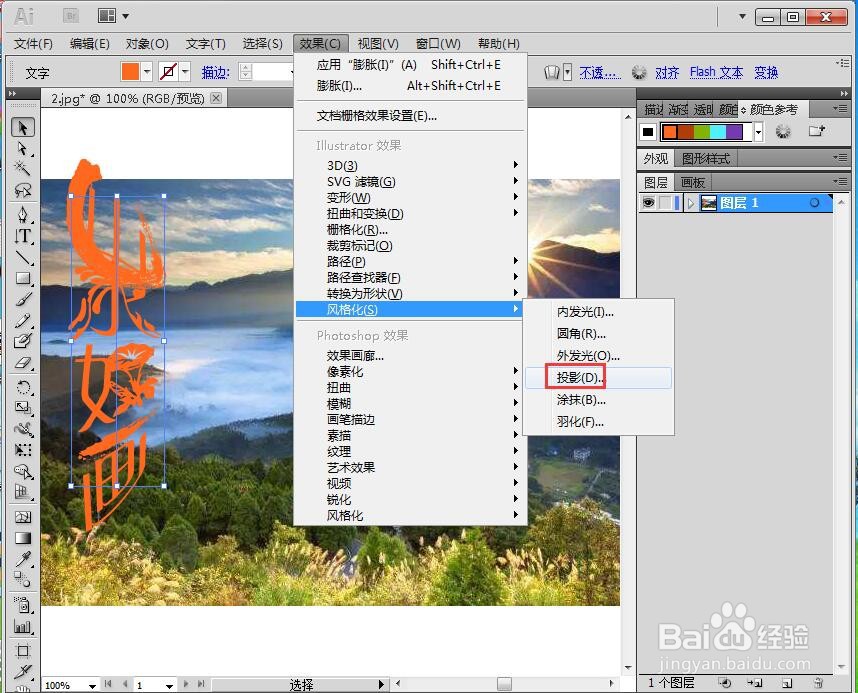858x693 pixels.
Task: Click 变换 link
Action: (766, 72)
